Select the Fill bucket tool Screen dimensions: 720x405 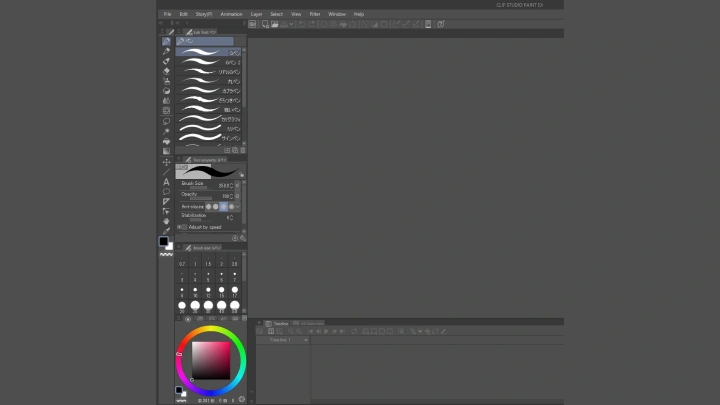pyautogui.click(x=166, y=141)
